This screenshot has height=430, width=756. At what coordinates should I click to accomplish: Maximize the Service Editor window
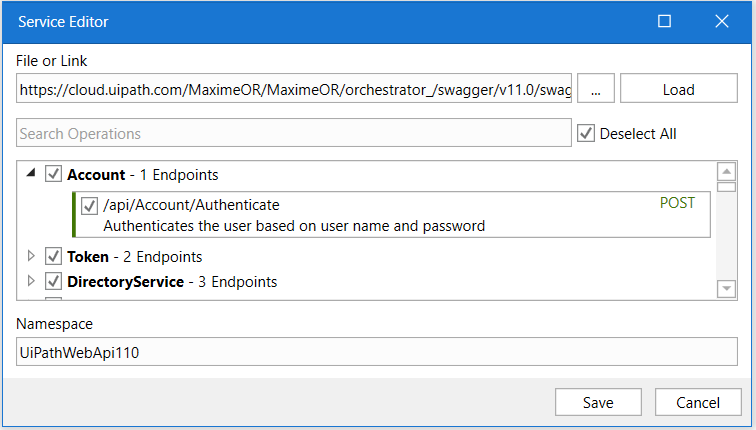pos(664,21)
